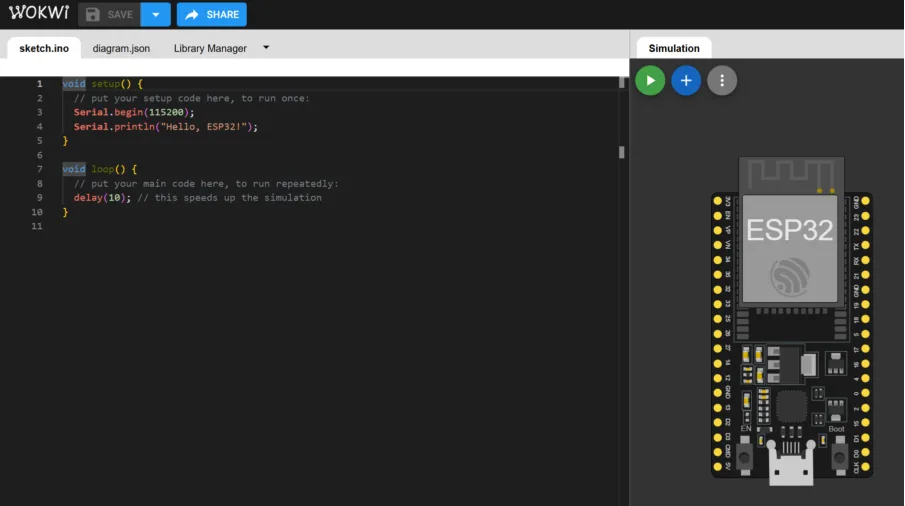
Task: Click the "put your main code here" comment
Action: click(206, 183)
